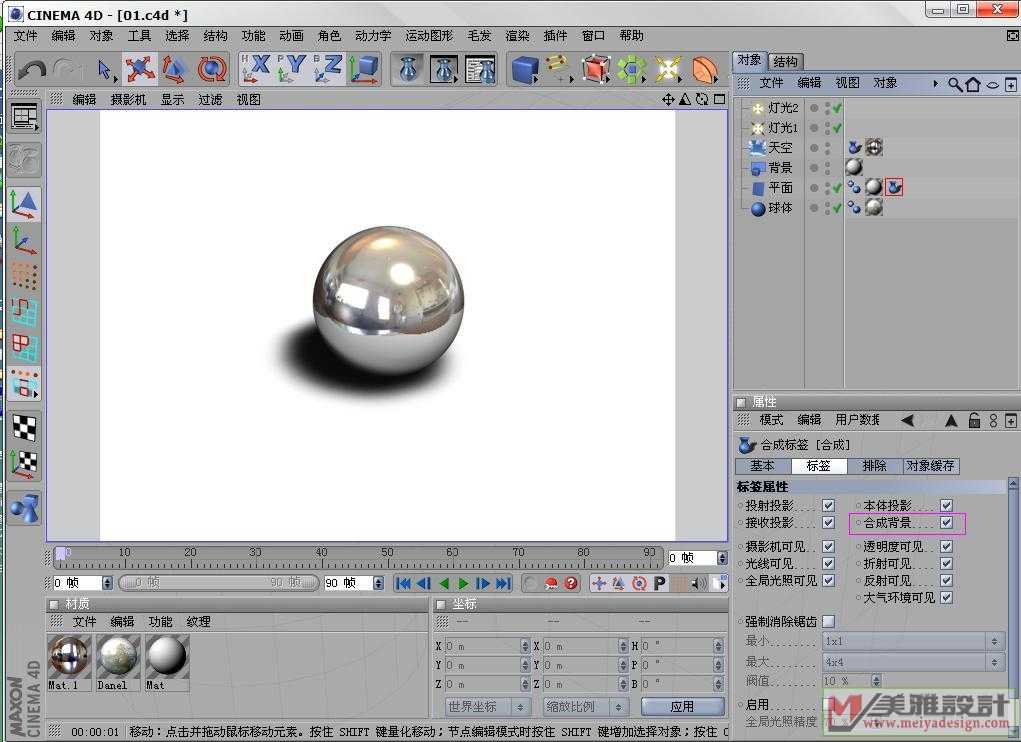The width and height of the screenshot is (1021, 742).
Task: Click the checkerboard texture mode icon
Action: pyautogui.click(x=25, y=428)
